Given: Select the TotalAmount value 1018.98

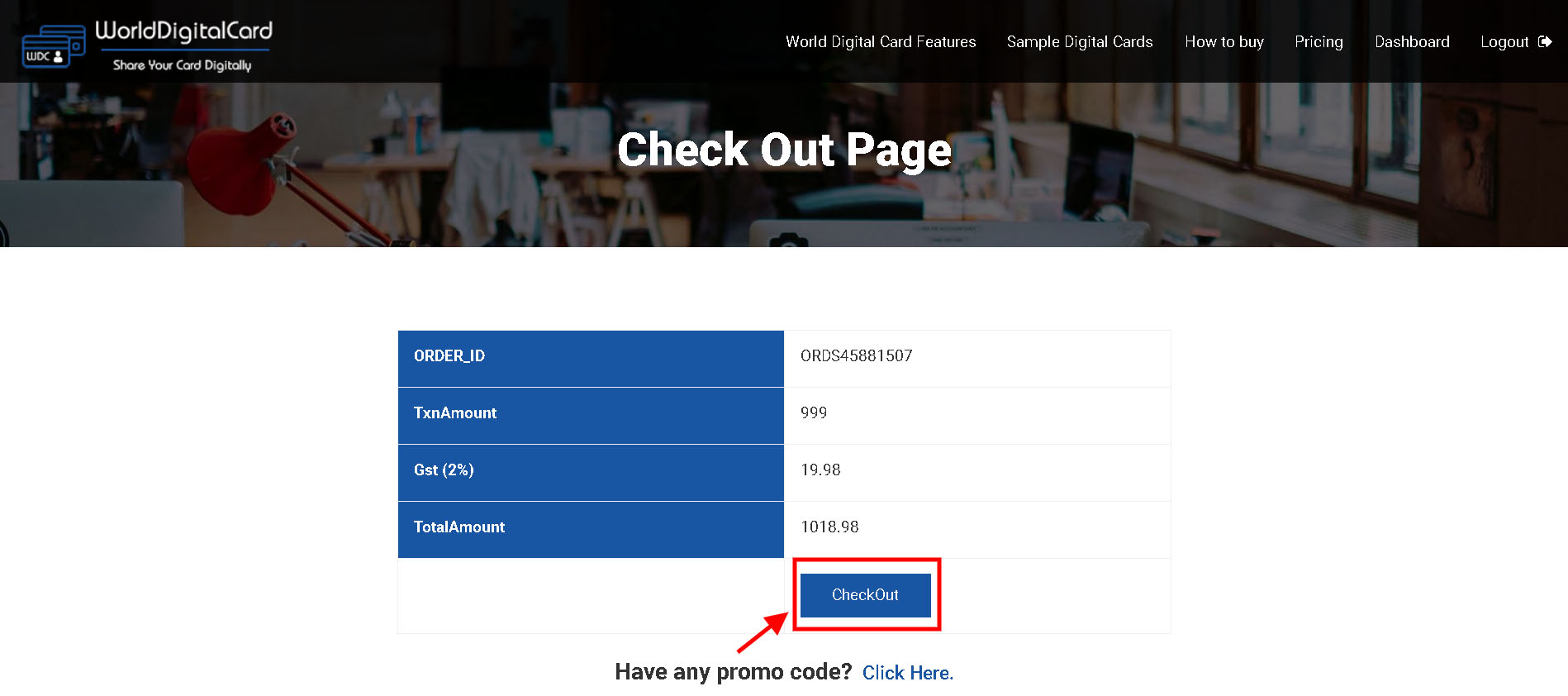Looking at the screenshot, I should click(x=829, y=527).
